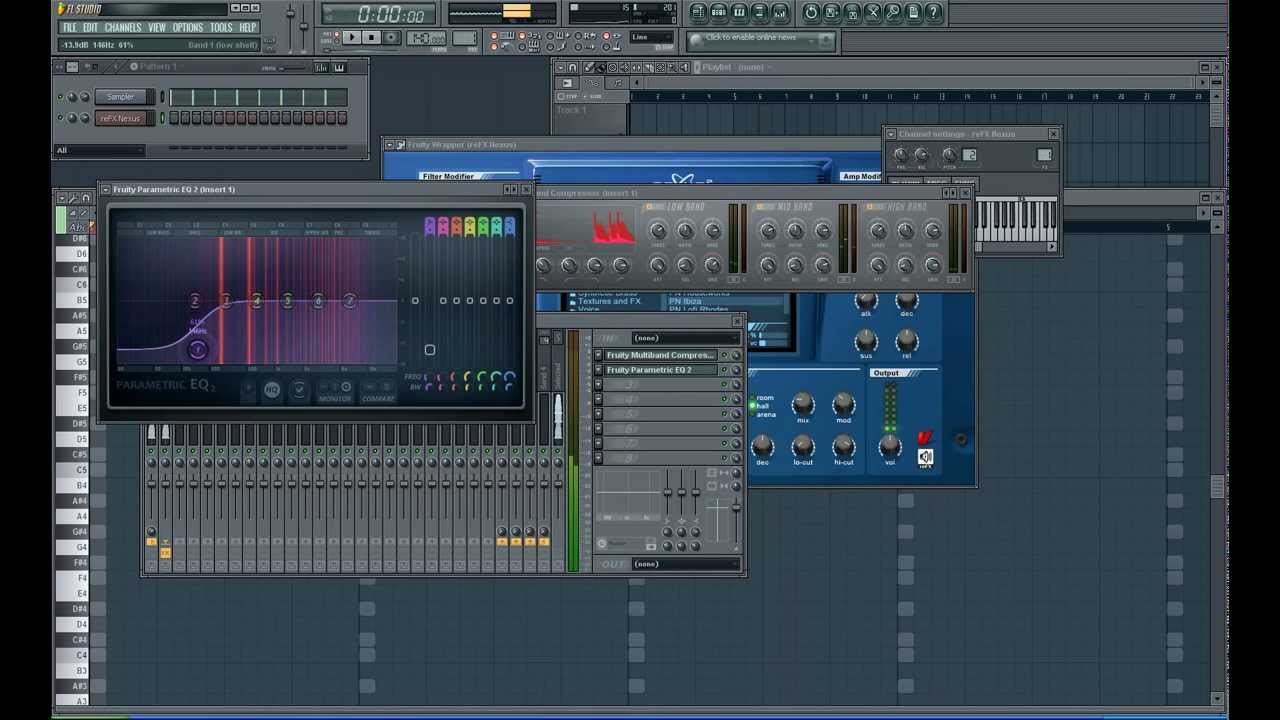Select EQ band 6 handle
Viewport: 1280px width, 720px height.
click(318, 301)
